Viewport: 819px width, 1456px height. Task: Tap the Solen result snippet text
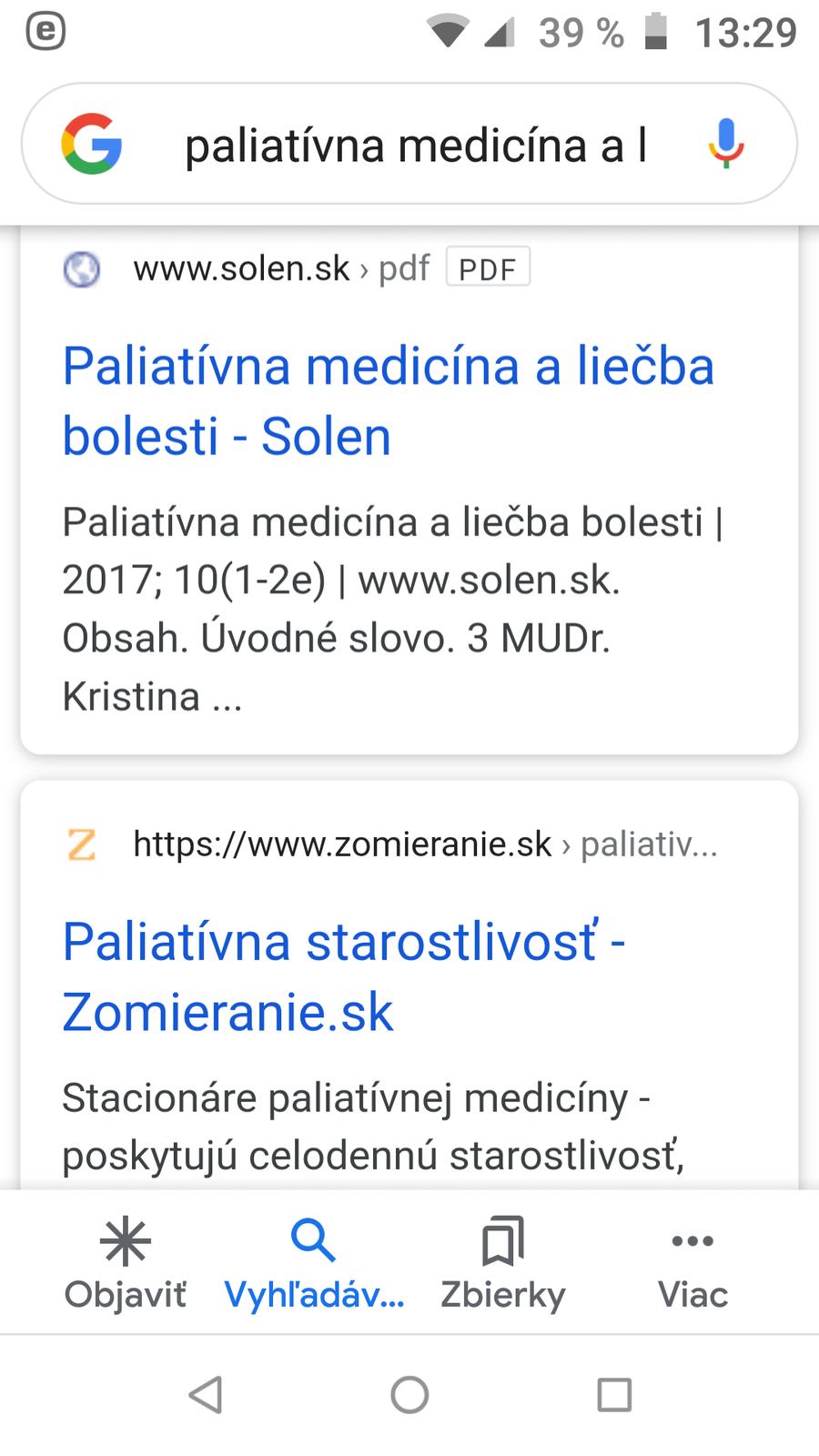391,608
